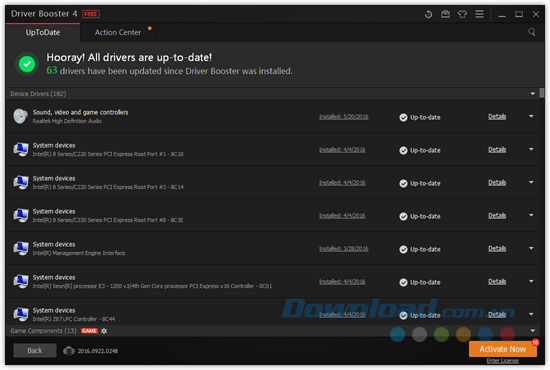
Task: Open Details for Z87 LPC Controller
Action: pos(497,314)
